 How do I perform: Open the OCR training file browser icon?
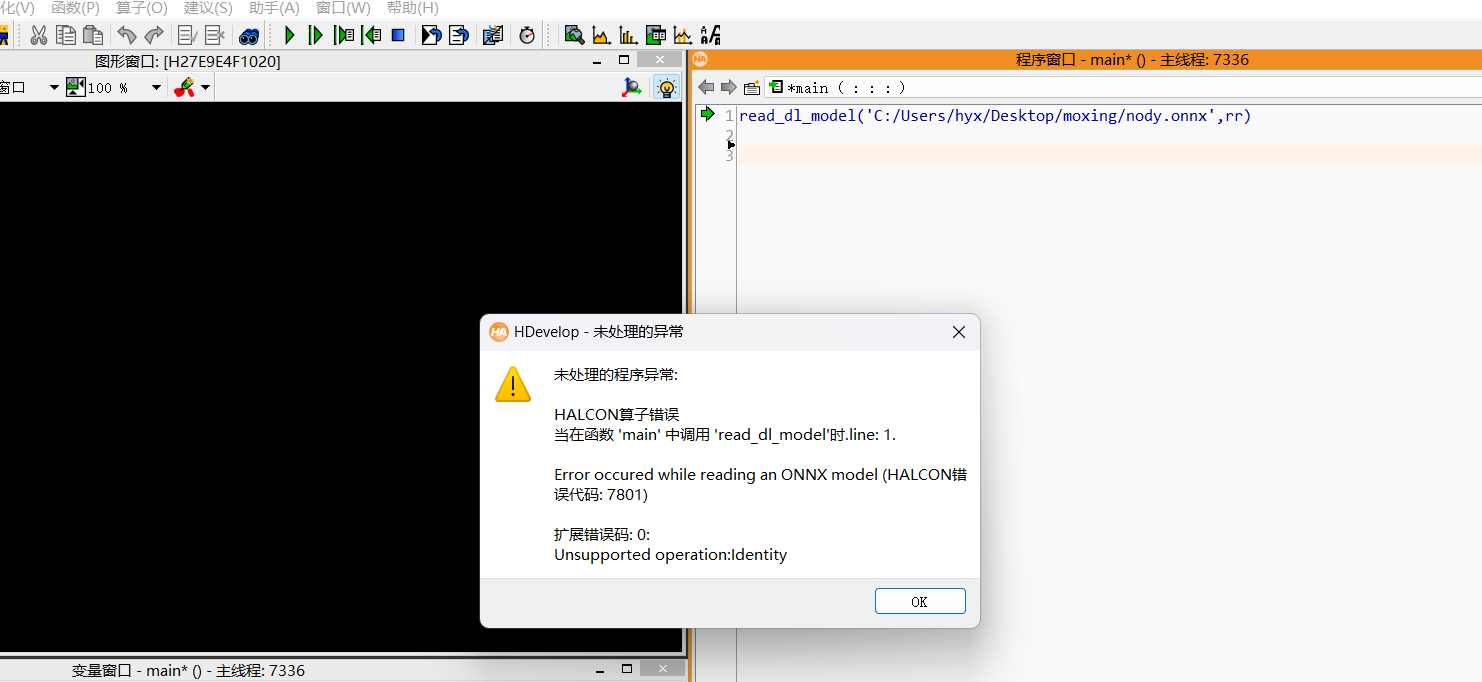[x=710, y=35]
